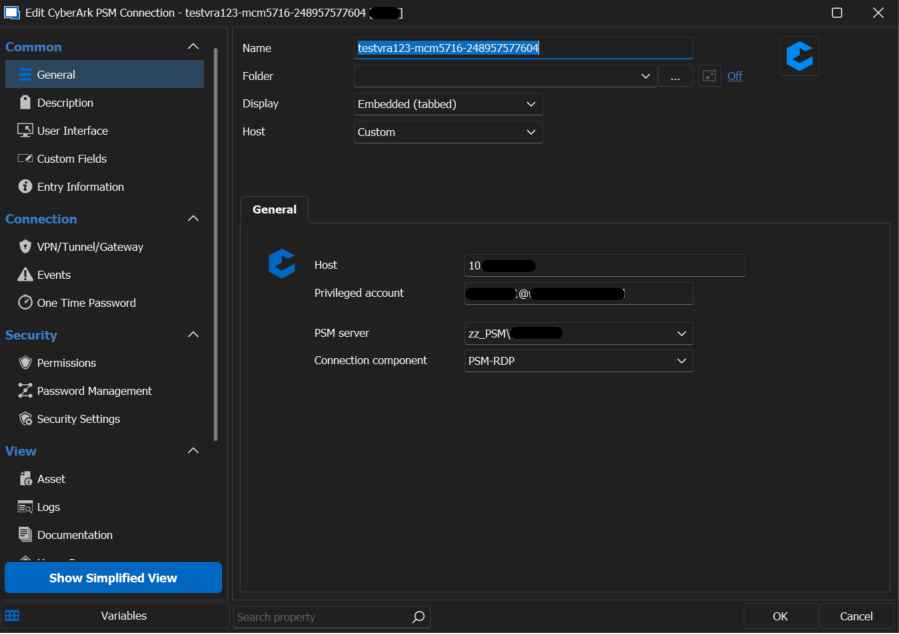899x634 pixels.
Task: Click the search magnifier icon in Search property
Action: pos(419,617)
